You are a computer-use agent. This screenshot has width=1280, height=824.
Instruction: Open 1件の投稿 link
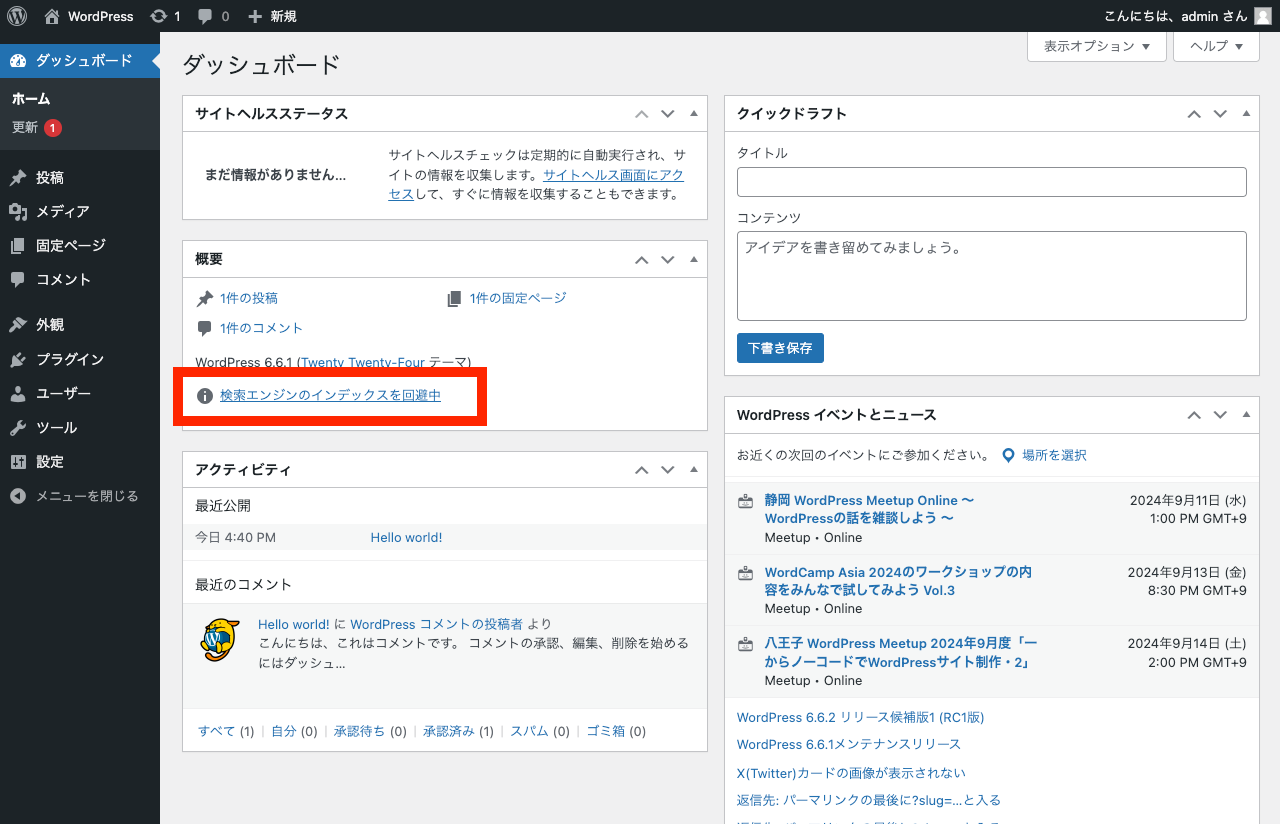point(249,298)
